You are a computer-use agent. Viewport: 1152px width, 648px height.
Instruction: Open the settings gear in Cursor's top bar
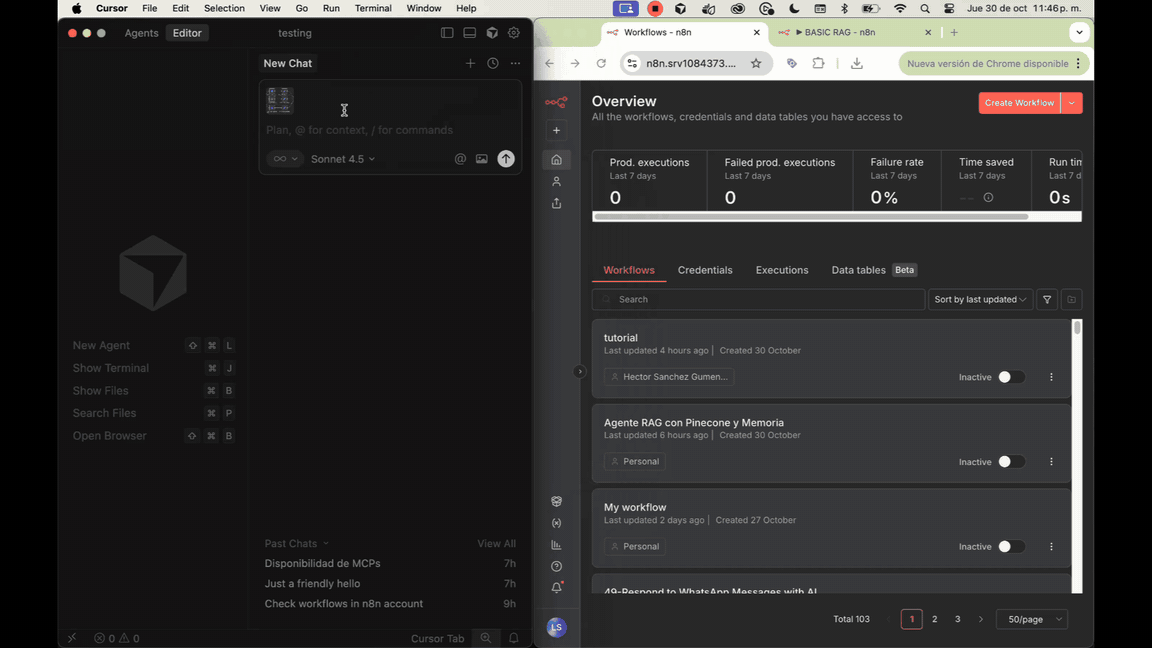[x=513, y=32]
